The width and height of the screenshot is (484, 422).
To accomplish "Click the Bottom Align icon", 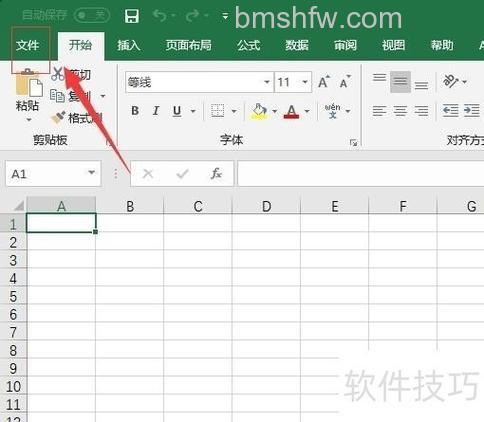I will coord(421,85).
